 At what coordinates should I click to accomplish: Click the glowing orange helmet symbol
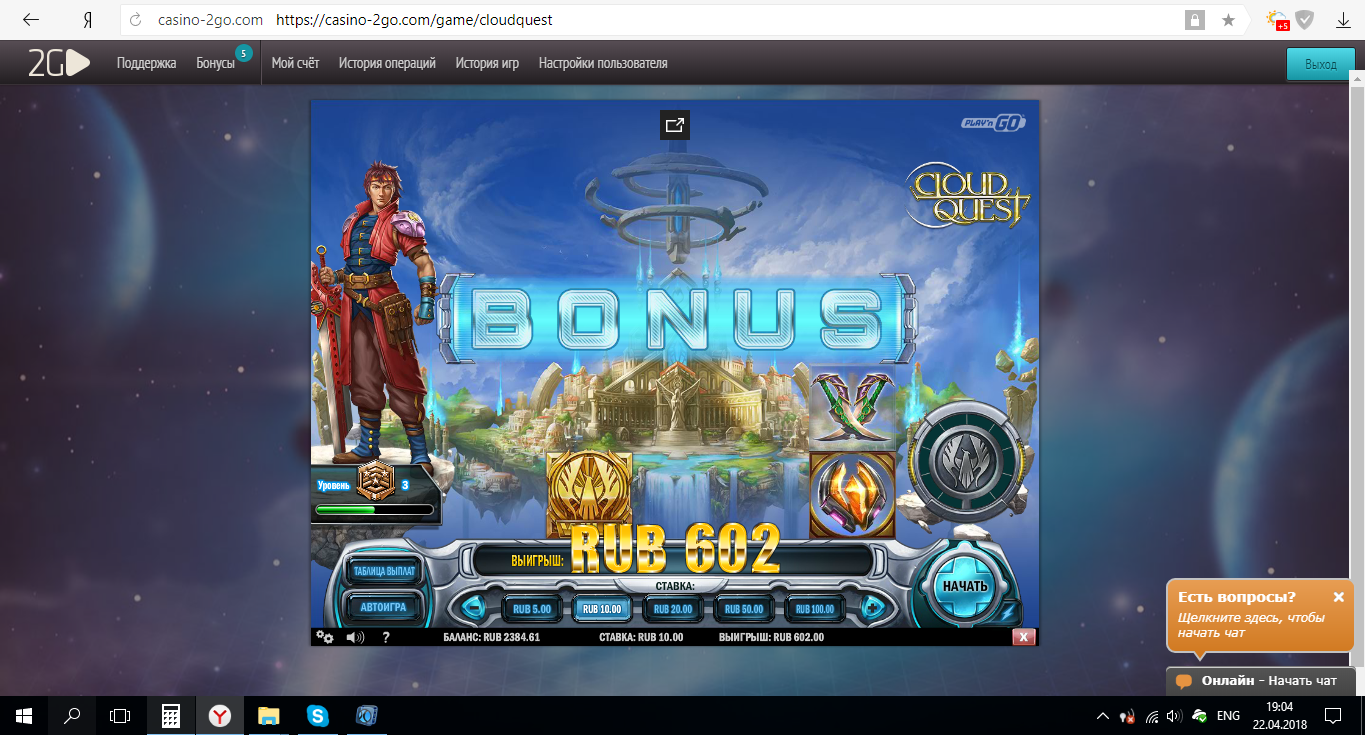click(x=852, y=494)
